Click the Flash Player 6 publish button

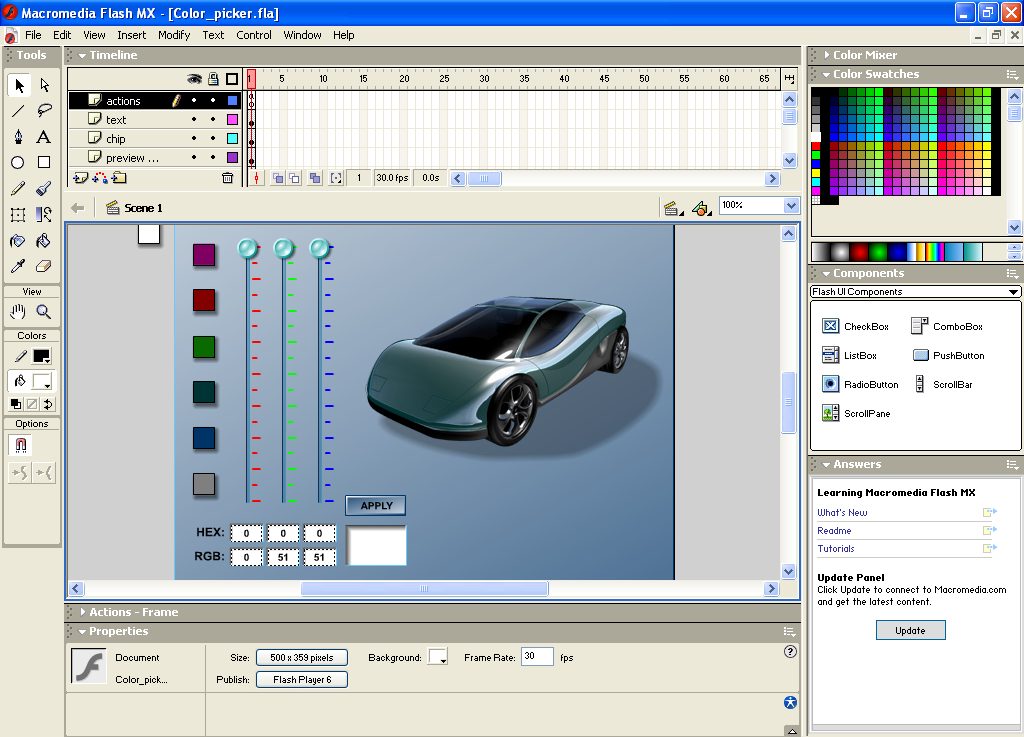(x=302, y=680)
